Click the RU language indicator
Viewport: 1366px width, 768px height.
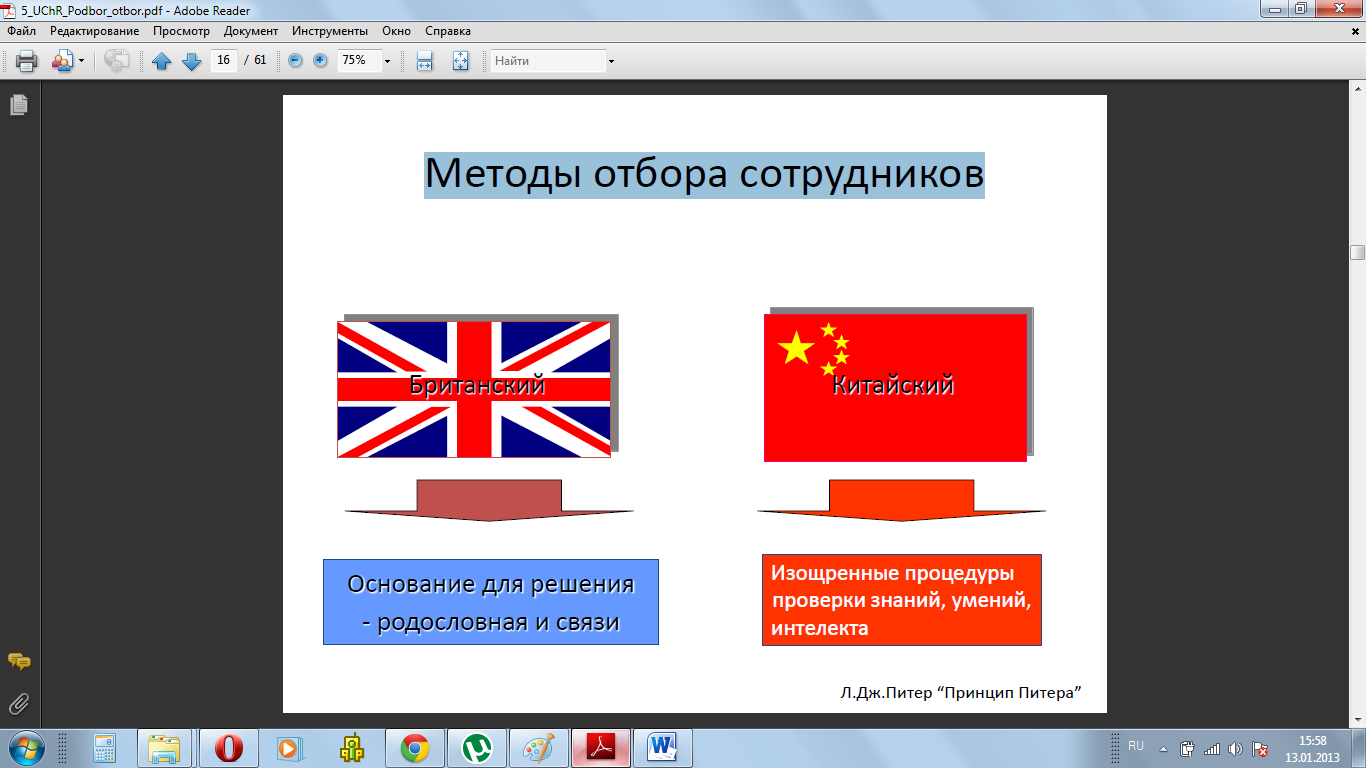click(x=1136, y=746)
